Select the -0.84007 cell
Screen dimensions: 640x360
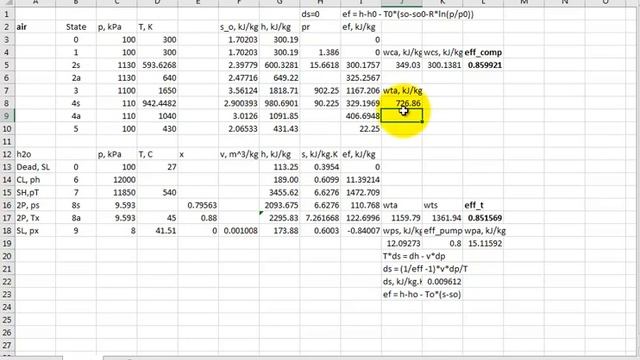361,231
